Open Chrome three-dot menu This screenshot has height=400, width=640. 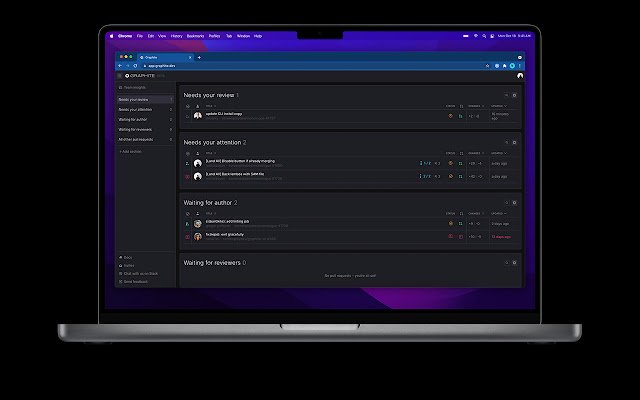[x=520, y=66]
